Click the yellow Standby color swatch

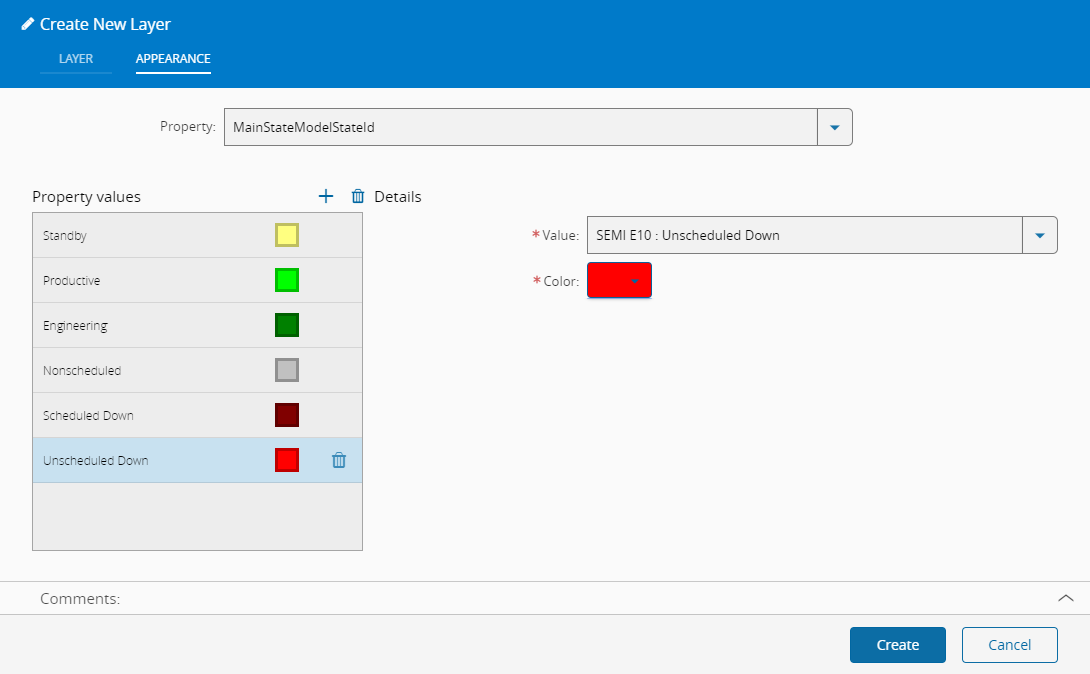click(287, 235)
